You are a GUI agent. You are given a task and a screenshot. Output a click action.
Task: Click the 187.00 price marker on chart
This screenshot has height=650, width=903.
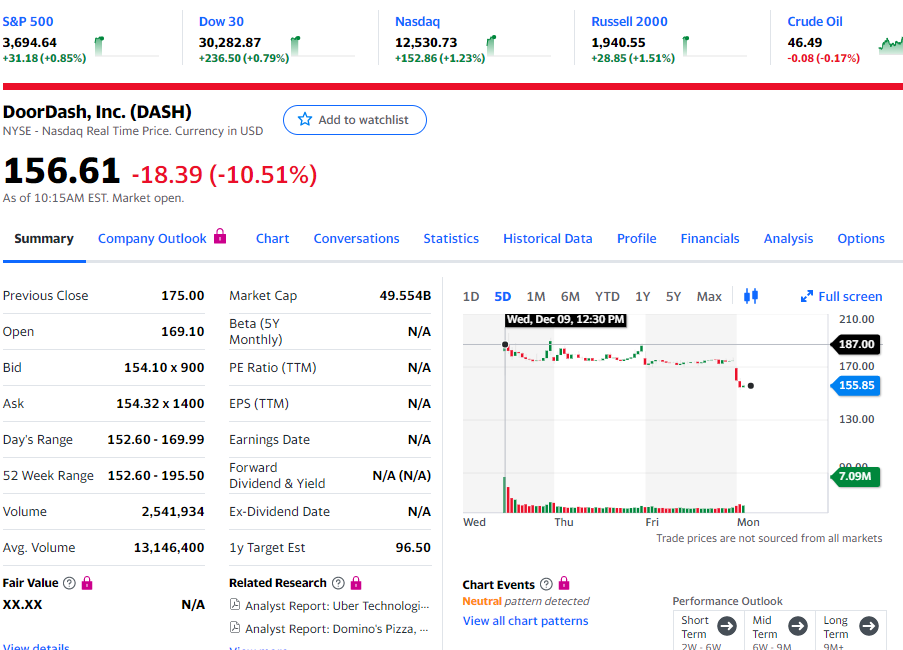click(x=855, y=344)
